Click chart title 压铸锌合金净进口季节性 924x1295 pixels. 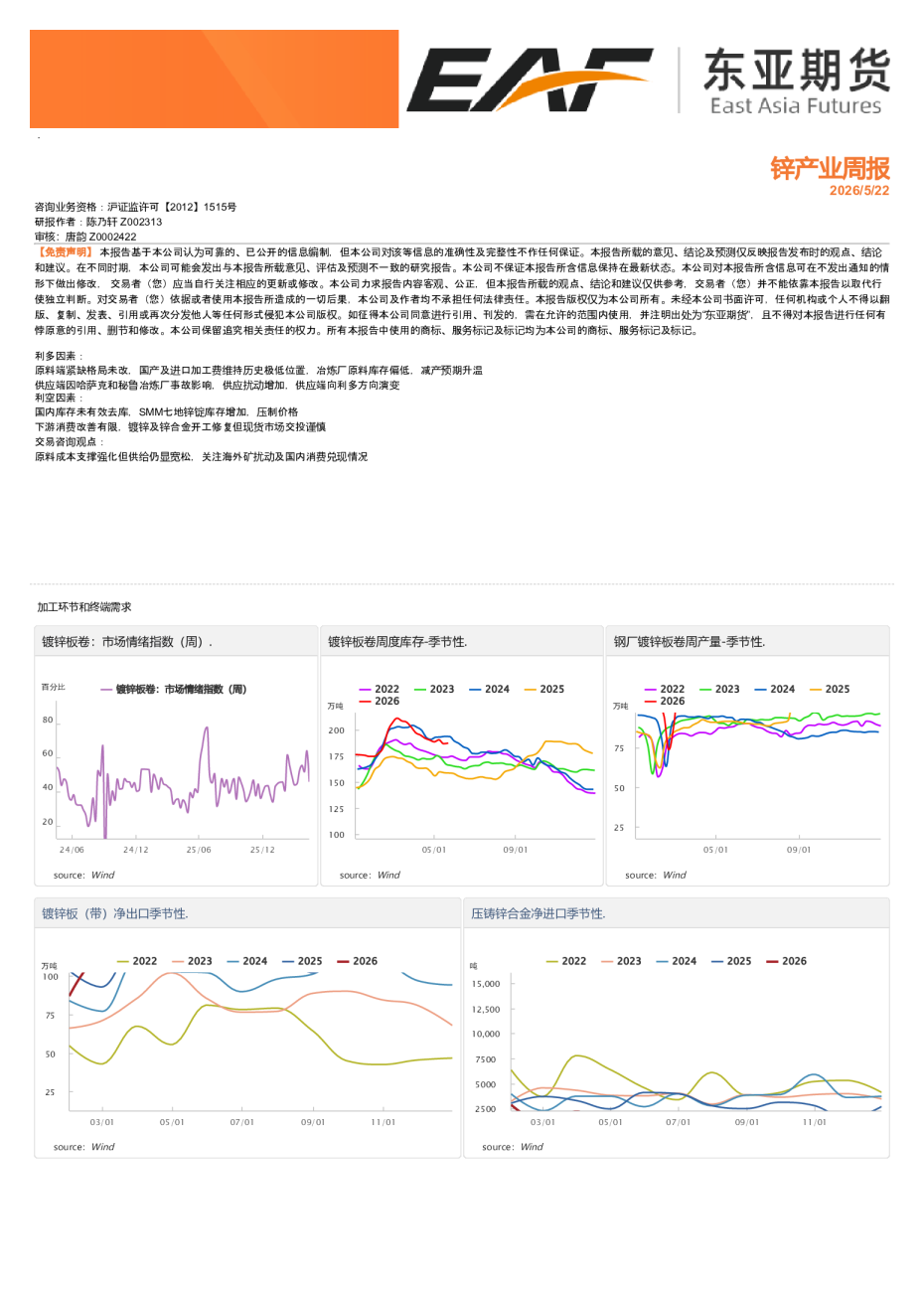[x=539, y=913]
